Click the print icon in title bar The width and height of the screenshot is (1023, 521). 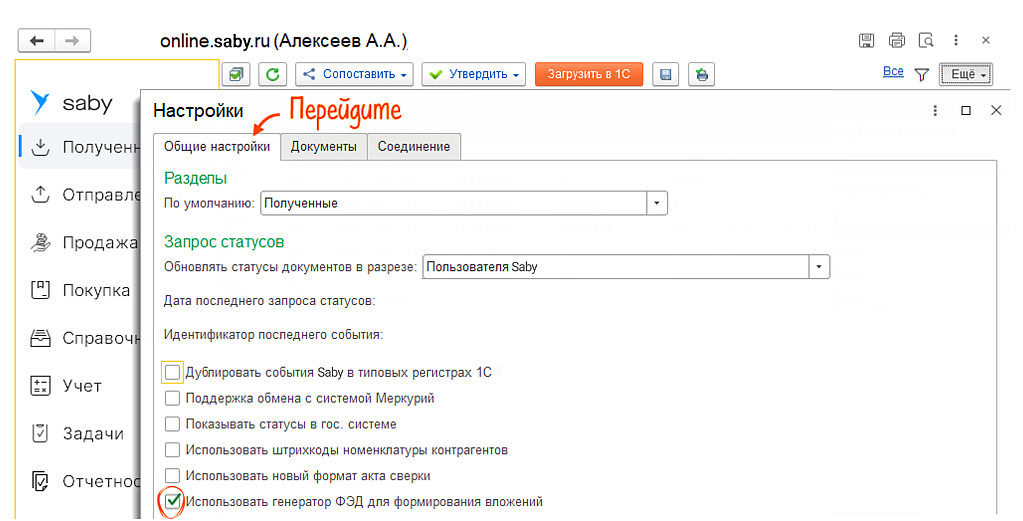[x=897, y=41]
